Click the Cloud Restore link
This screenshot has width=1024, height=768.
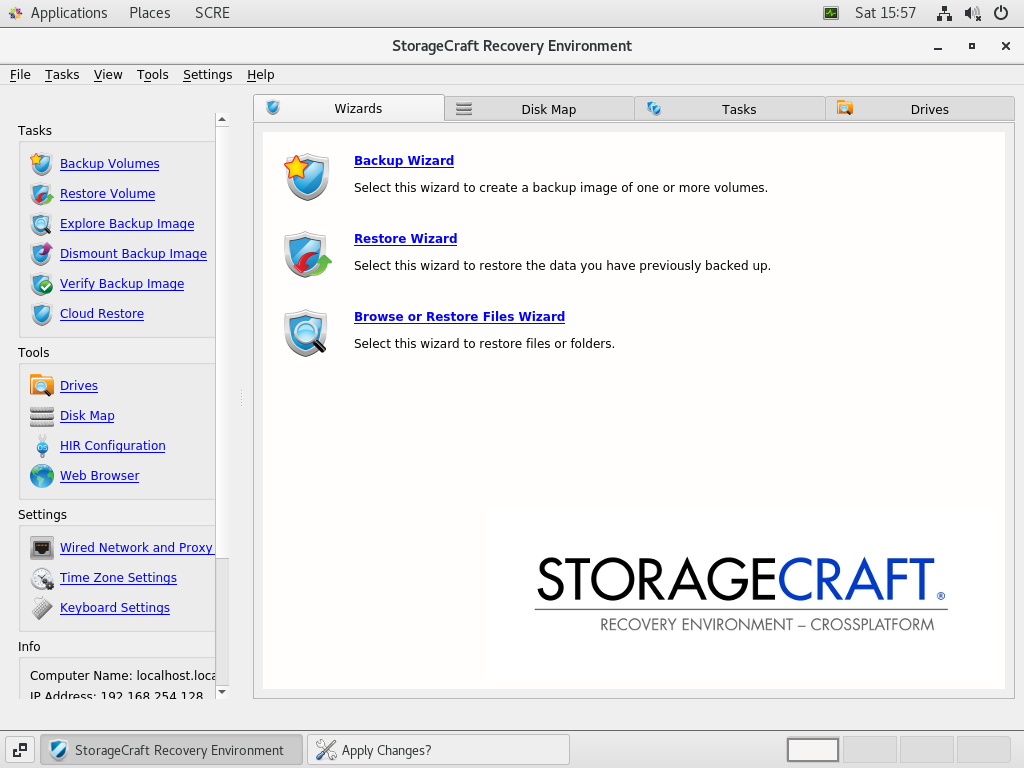(x=102, y=313)
